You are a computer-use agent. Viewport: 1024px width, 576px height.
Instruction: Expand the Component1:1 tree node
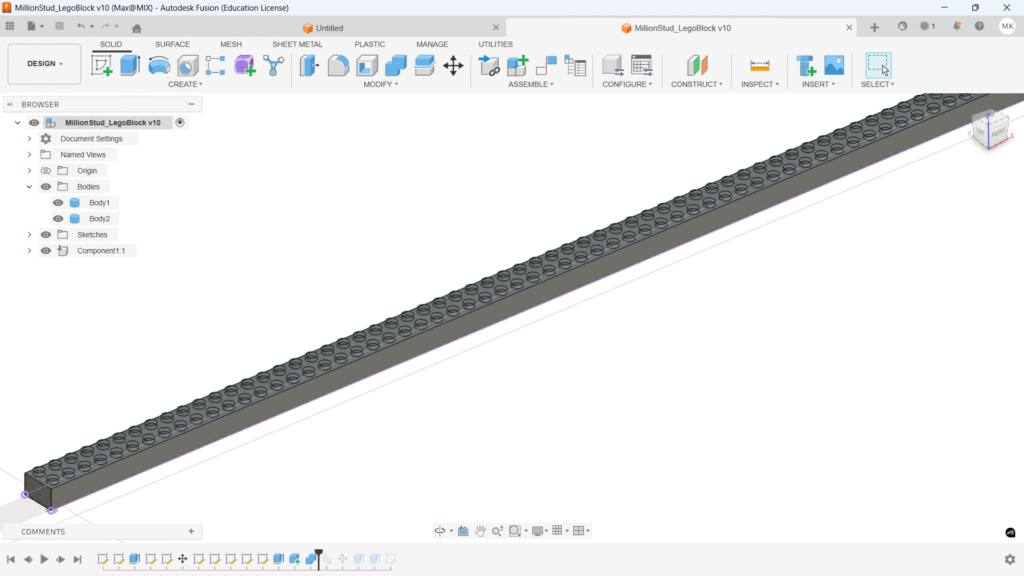30,251
